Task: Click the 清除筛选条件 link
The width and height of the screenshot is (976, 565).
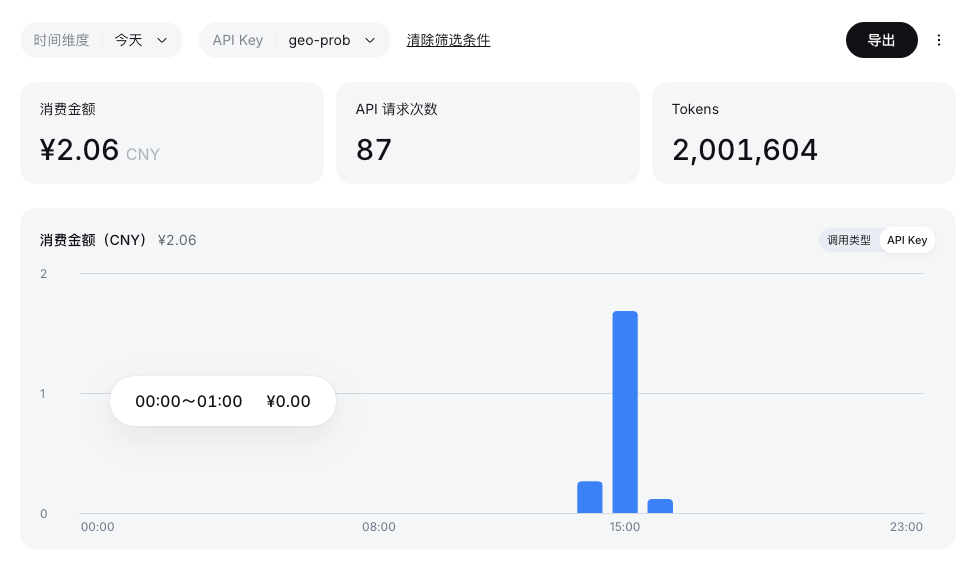Action: (448, 40)
